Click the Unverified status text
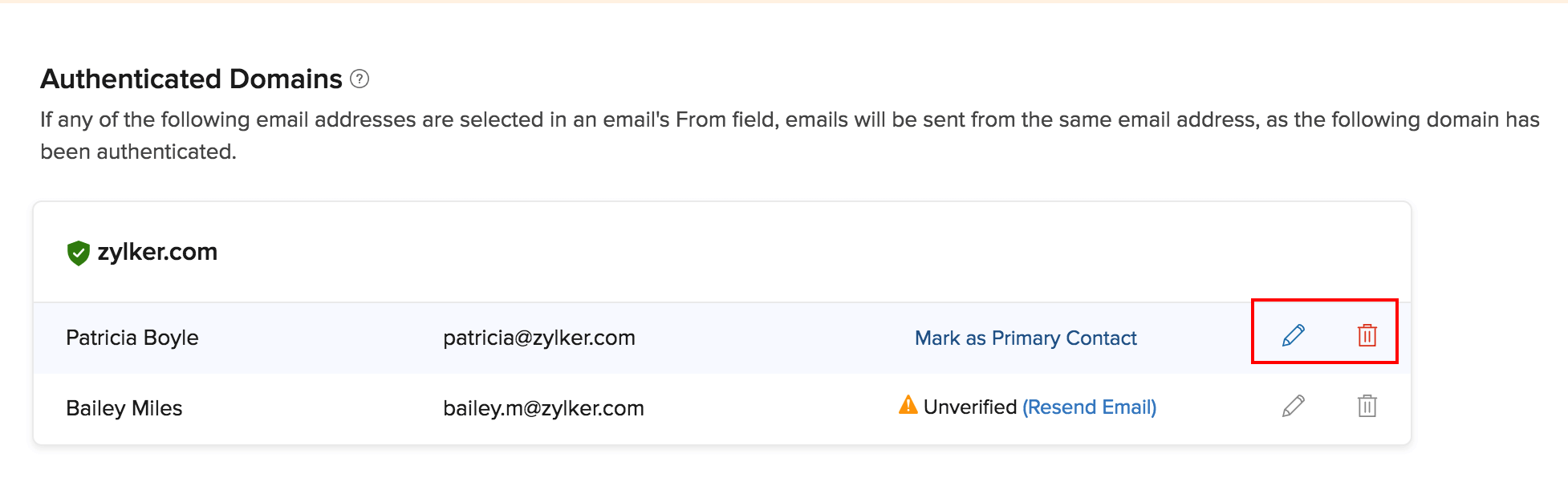Screen dimensions: 1568x486 969,407
